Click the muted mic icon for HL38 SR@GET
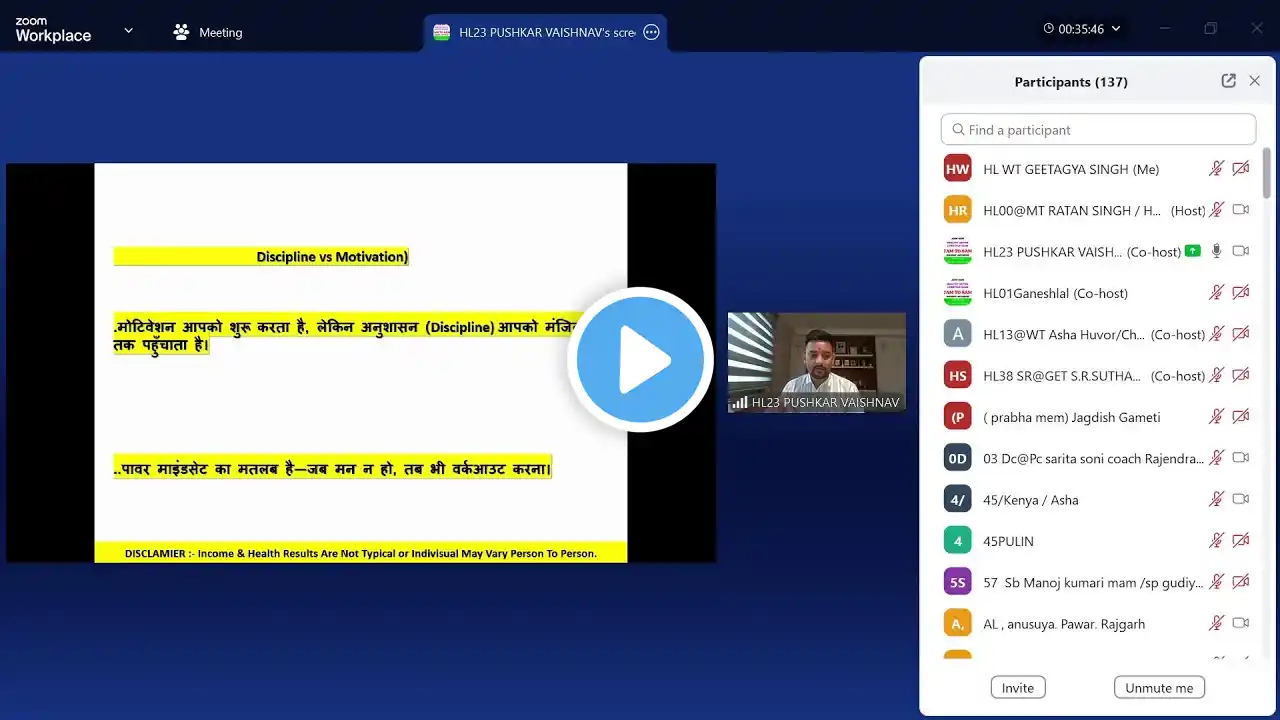 (x=1216, y=375)
